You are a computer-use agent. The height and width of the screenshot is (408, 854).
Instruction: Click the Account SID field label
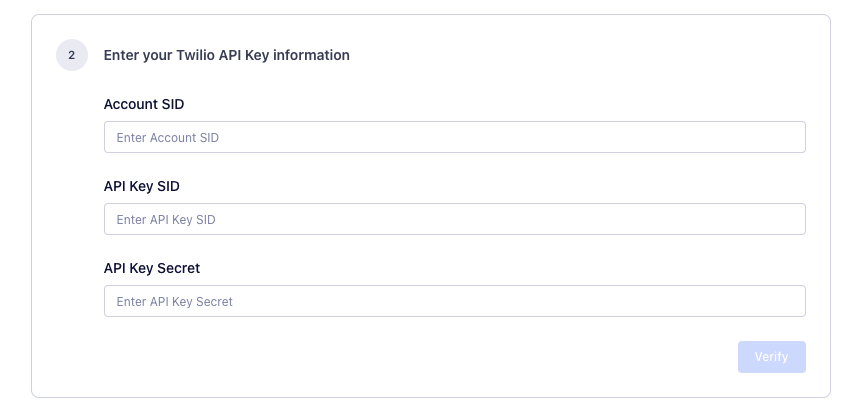pos(144,104)
